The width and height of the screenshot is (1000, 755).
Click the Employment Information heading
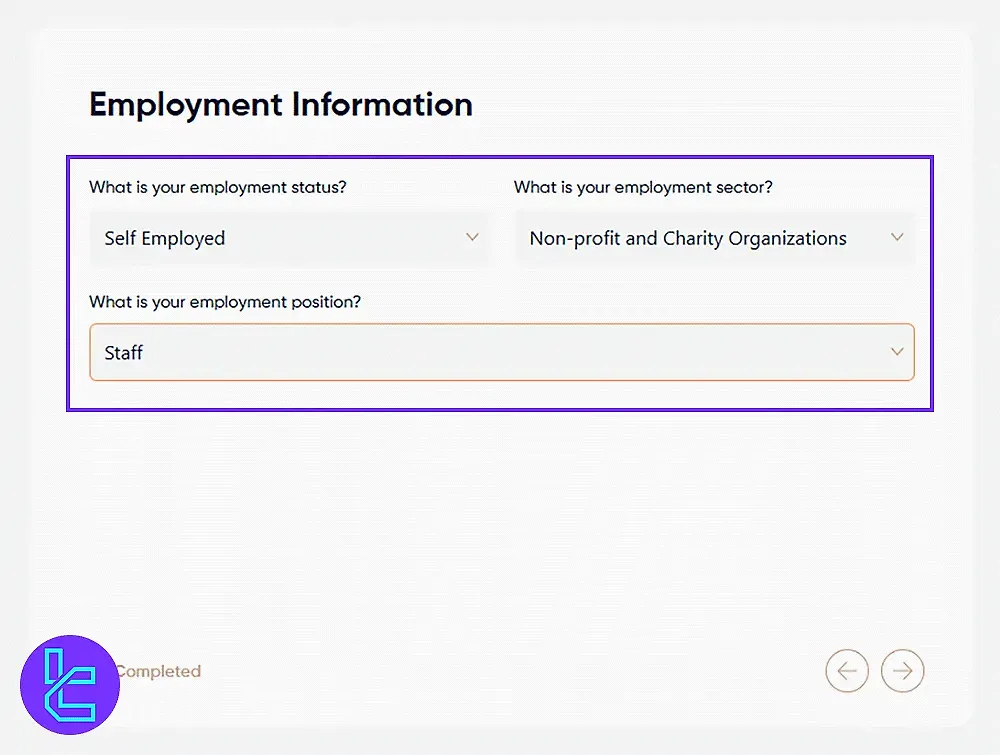coord(281,104)
